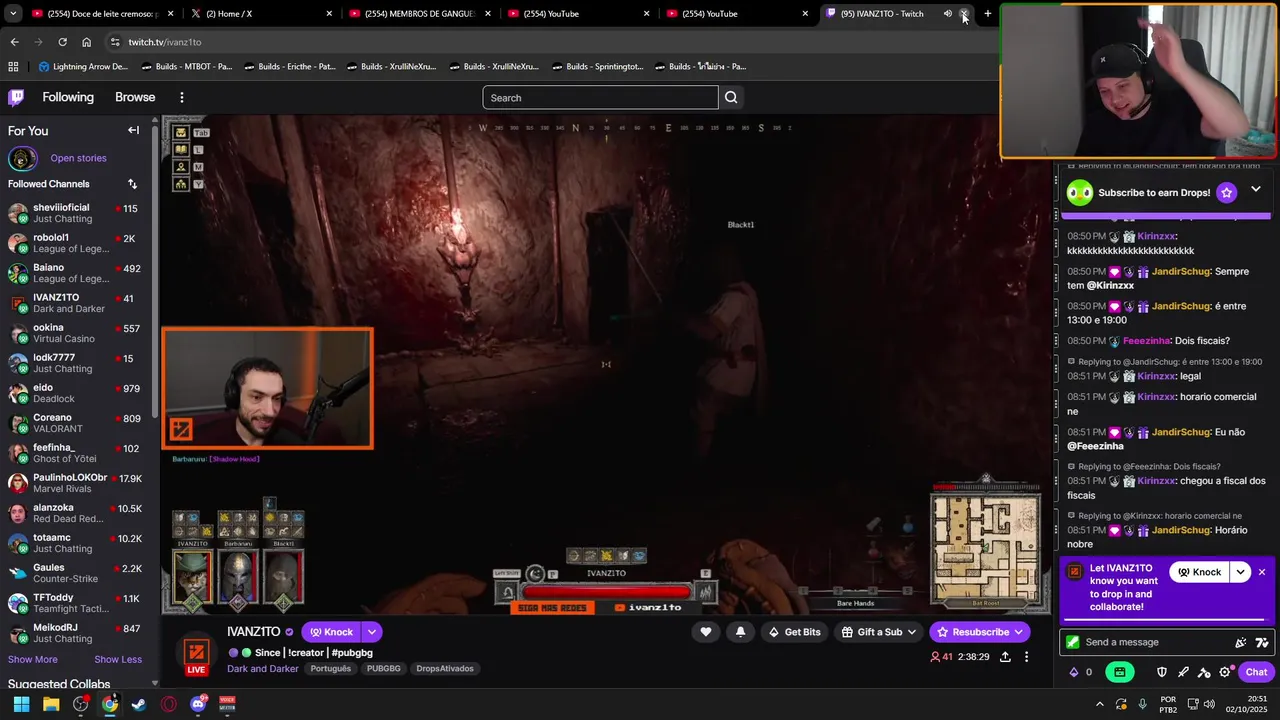Open the 7TV emote picker
Image resolution: width=1280 pixels, height=720 pixels.
1262,642
